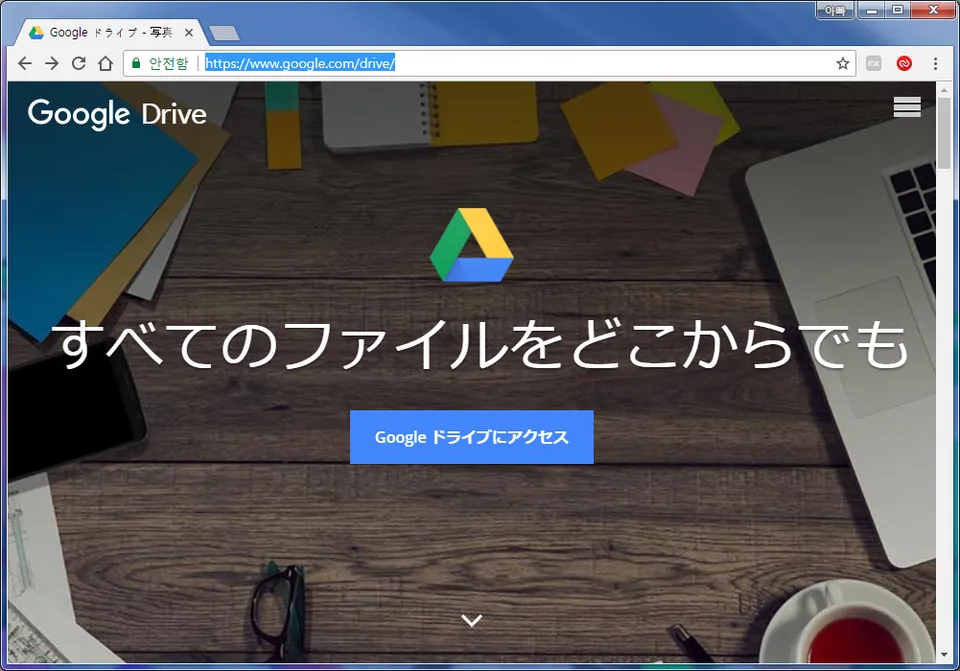The height and width of the screenshot is (671, 960).
Task: Minimize the Chrome window
Action: coord(871,10)
